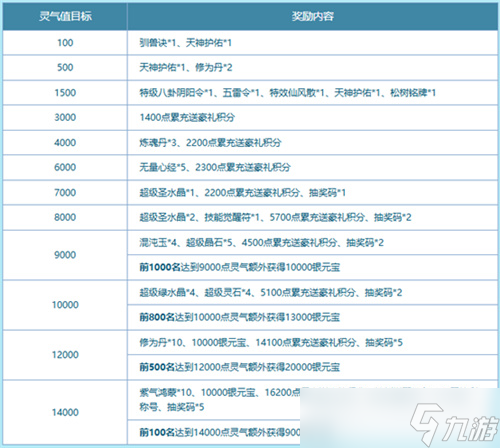The width and height of the screenshot is (500, 448).
Task: Click the 1400点累充送豪礼积分 reward text
Action: click(187, 117)
